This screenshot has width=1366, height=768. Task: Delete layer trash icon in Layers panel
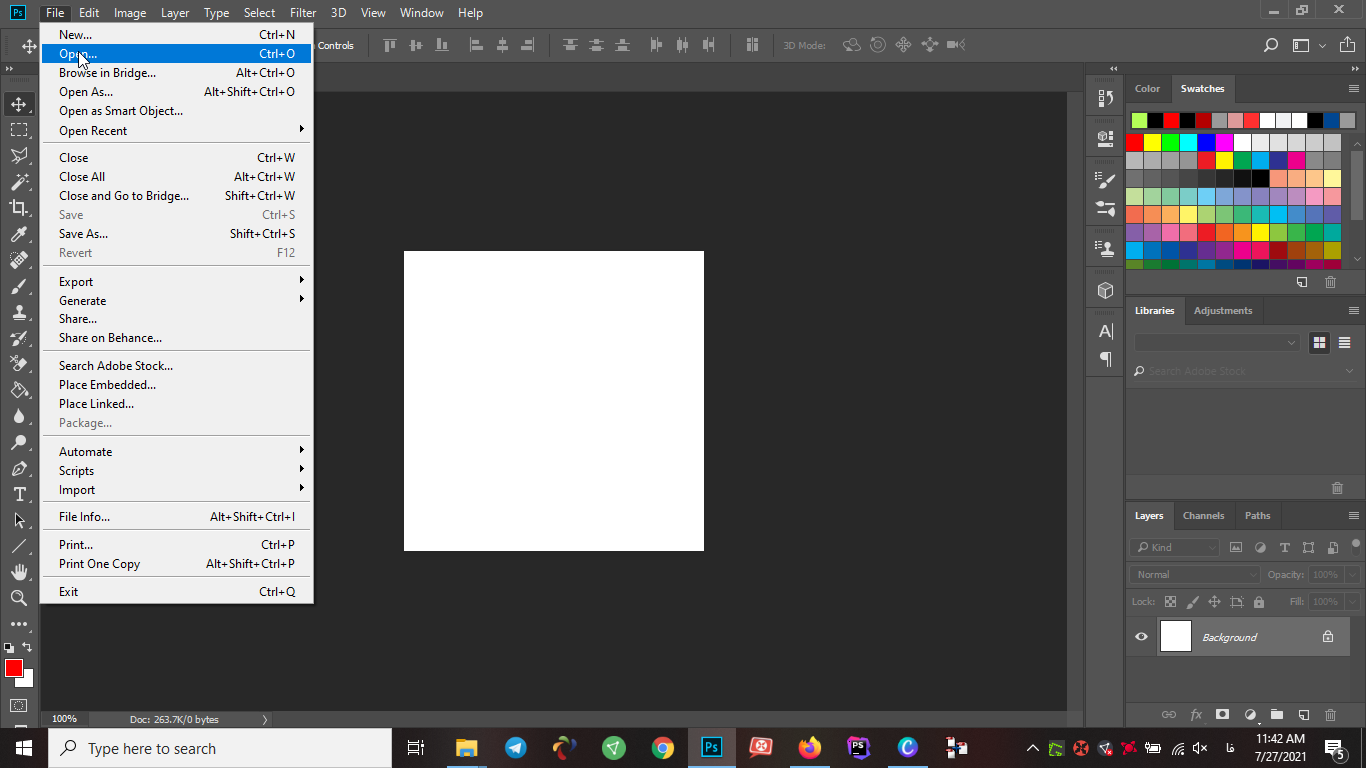(1330, 715)
